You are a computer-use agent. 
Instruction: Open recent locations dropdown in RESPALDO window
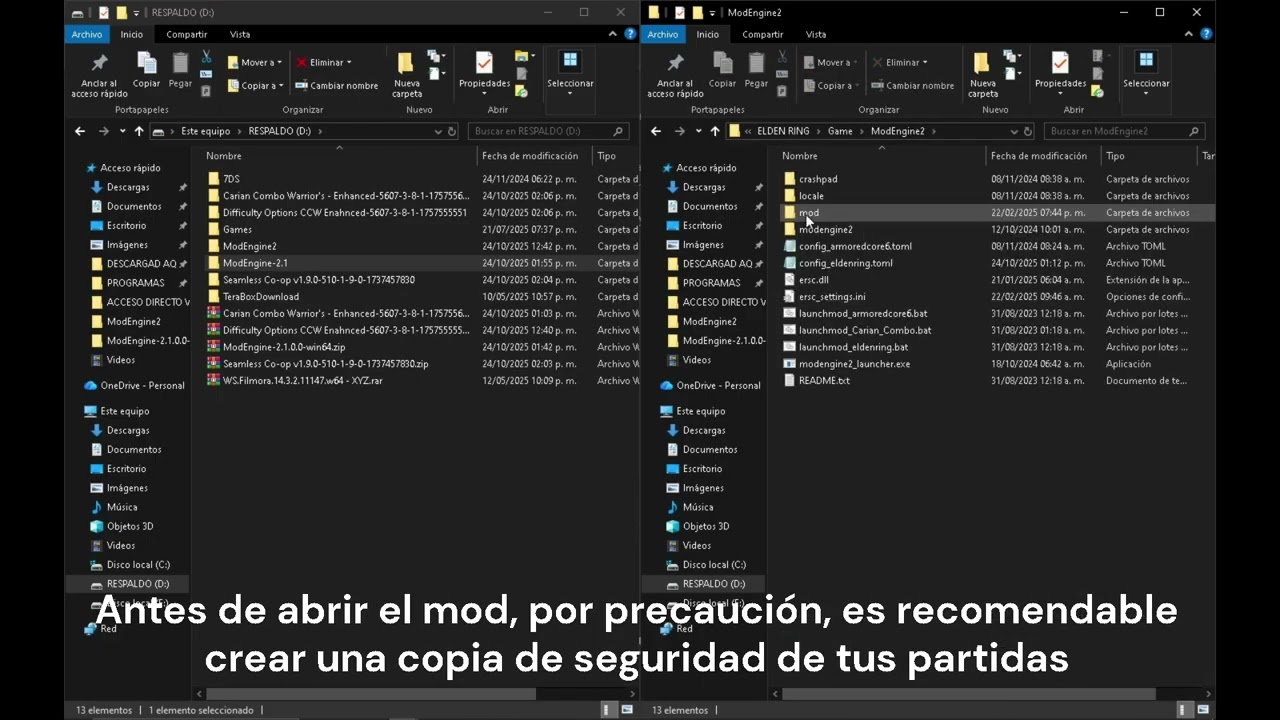coord(122,131)
